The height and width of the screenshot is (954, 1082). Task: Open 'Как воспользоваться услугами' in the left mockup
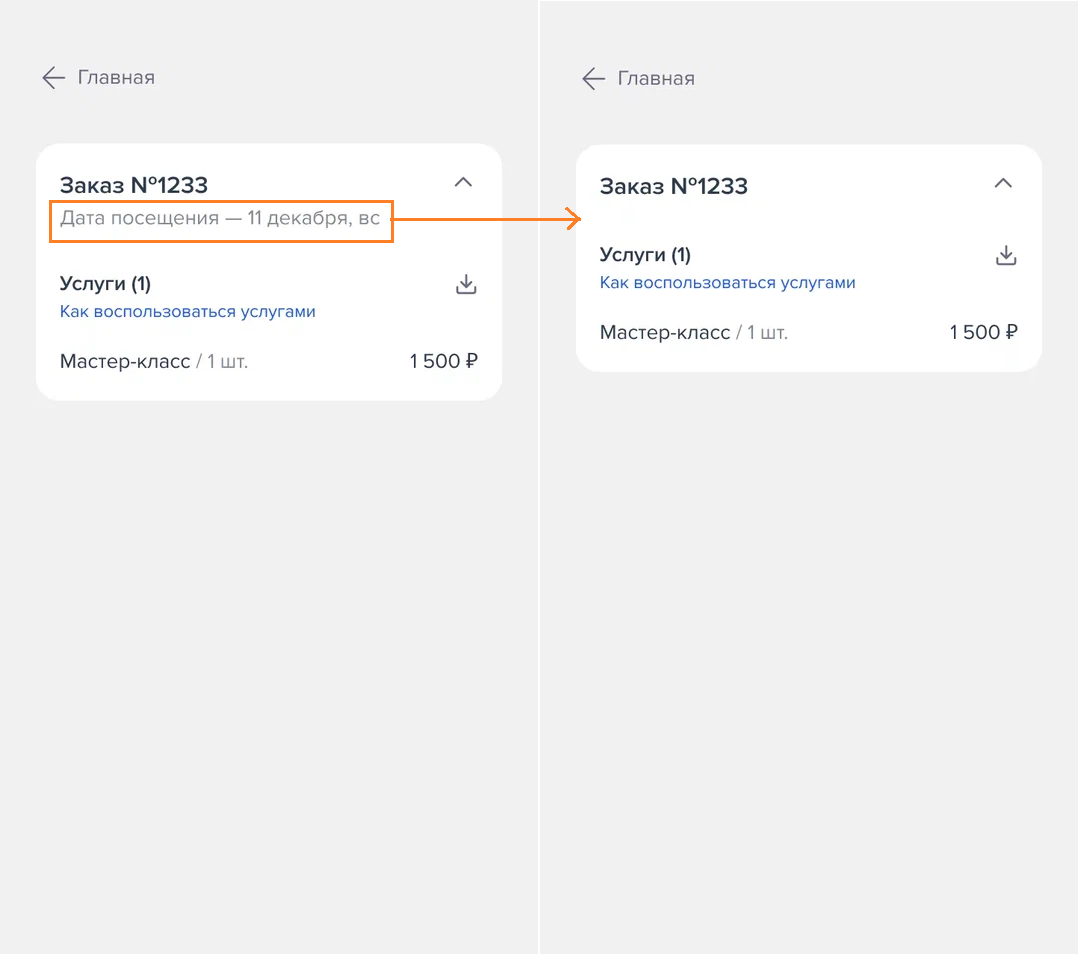pyautogui.click(x=188, y=312)
